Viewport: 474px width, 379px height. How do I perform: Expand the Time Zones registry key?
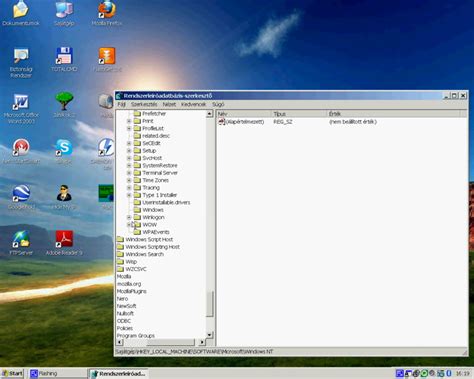pos(129,180)
